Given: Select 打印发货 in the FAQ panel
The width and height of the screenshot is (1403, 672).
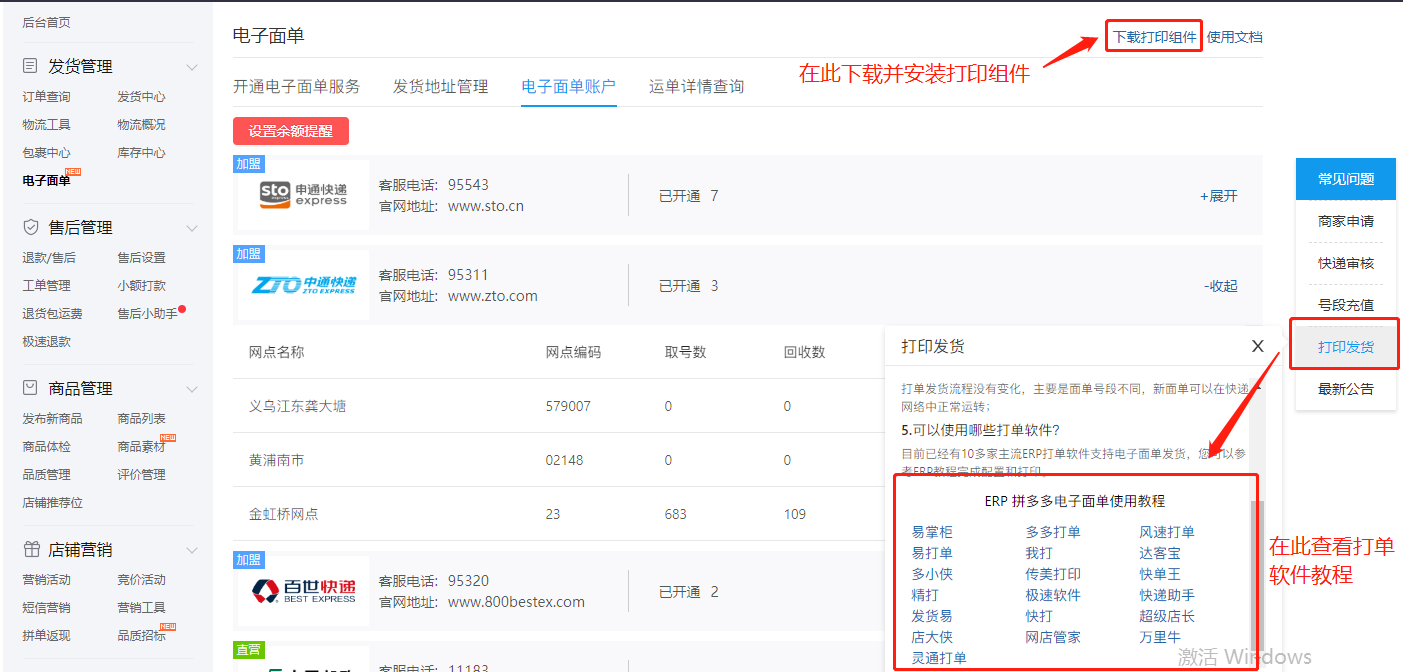Looking at the screenshot, I should tap(1345, 347).
